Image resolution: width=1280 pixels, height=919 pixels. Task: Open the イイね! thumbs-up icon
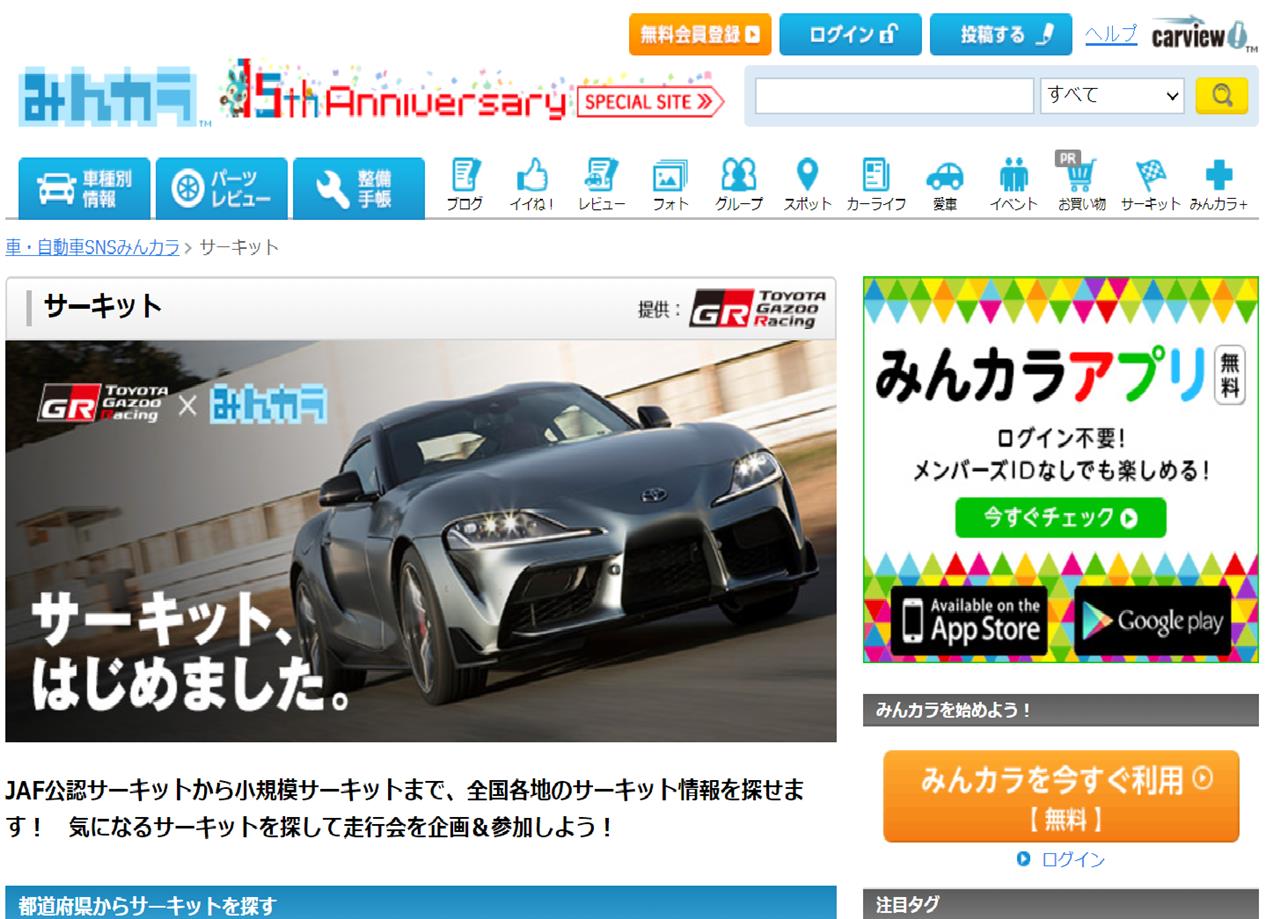533,186
